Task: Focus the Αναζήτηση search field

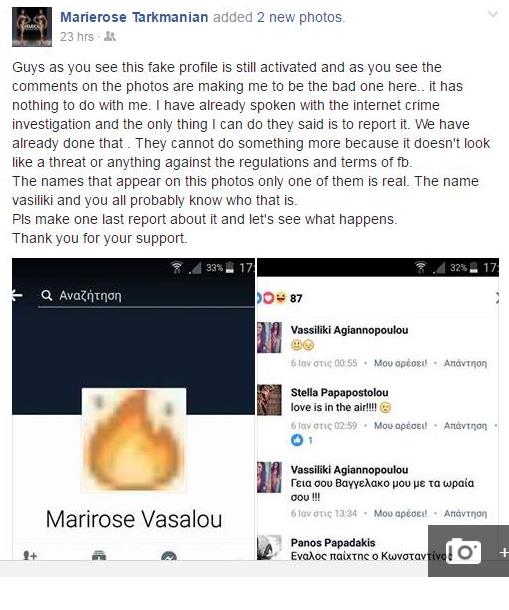Action: pyautogui.click(x=146, y=296)
